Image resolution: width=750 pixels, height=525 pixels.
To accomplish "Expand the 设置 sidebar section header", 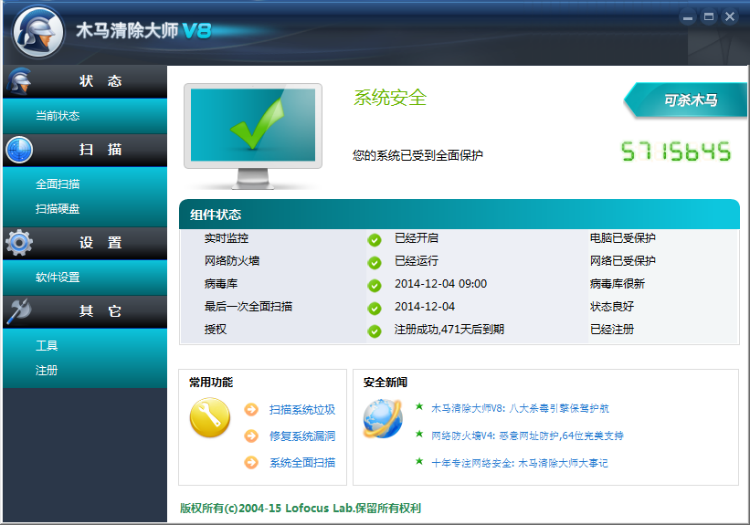I will pos(84,243).
